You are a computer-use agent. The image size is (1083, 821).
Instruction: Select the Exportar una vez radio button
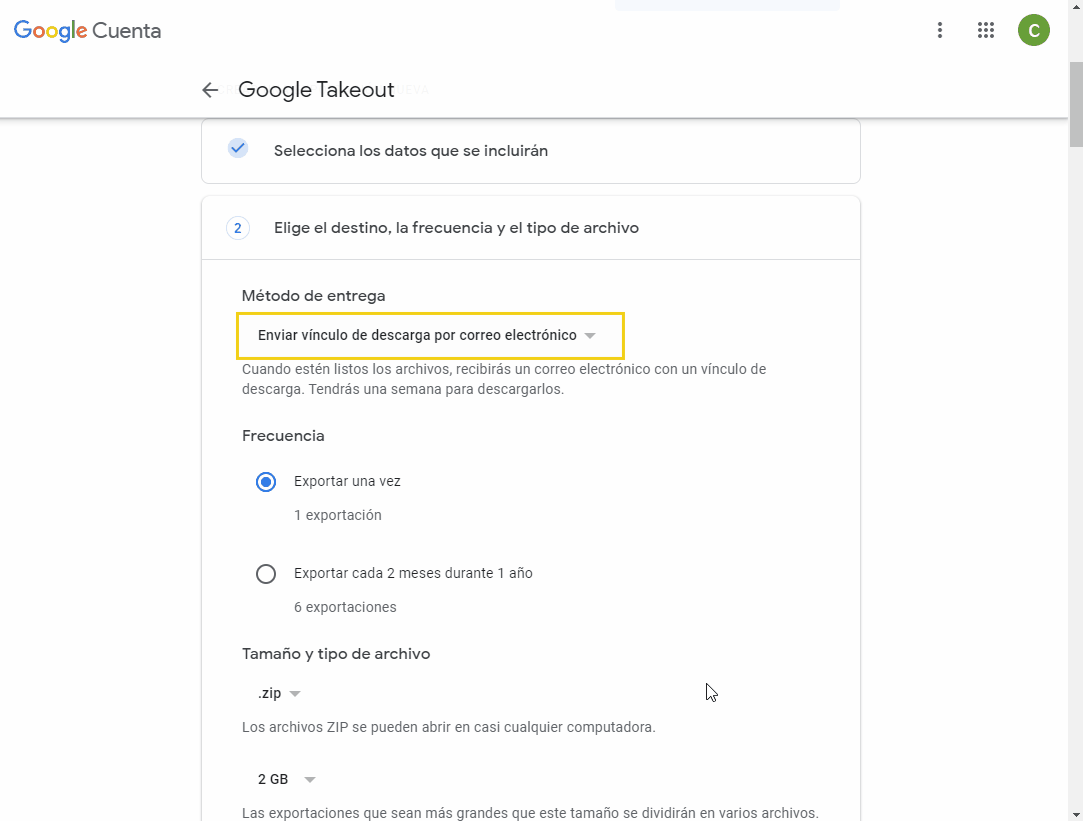tap(266, 481)
